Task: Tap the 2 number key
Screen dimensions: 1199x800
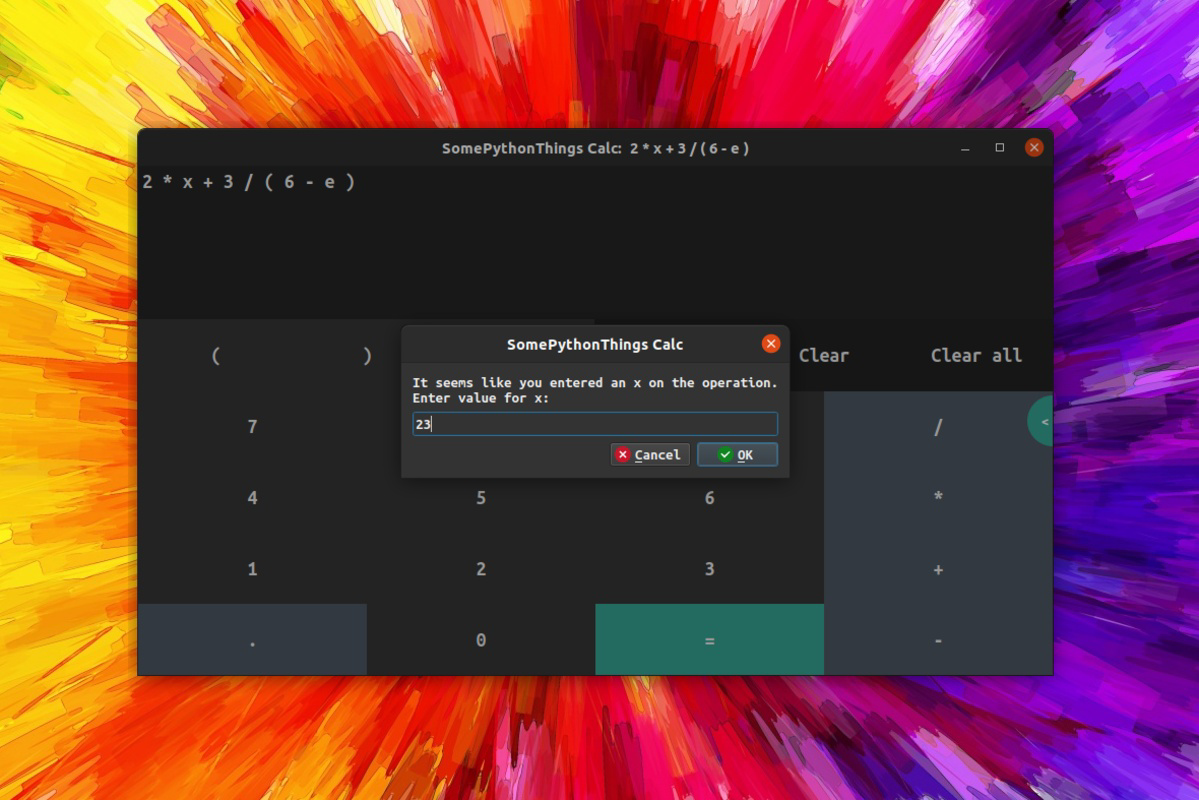Action: coord(481,569)
